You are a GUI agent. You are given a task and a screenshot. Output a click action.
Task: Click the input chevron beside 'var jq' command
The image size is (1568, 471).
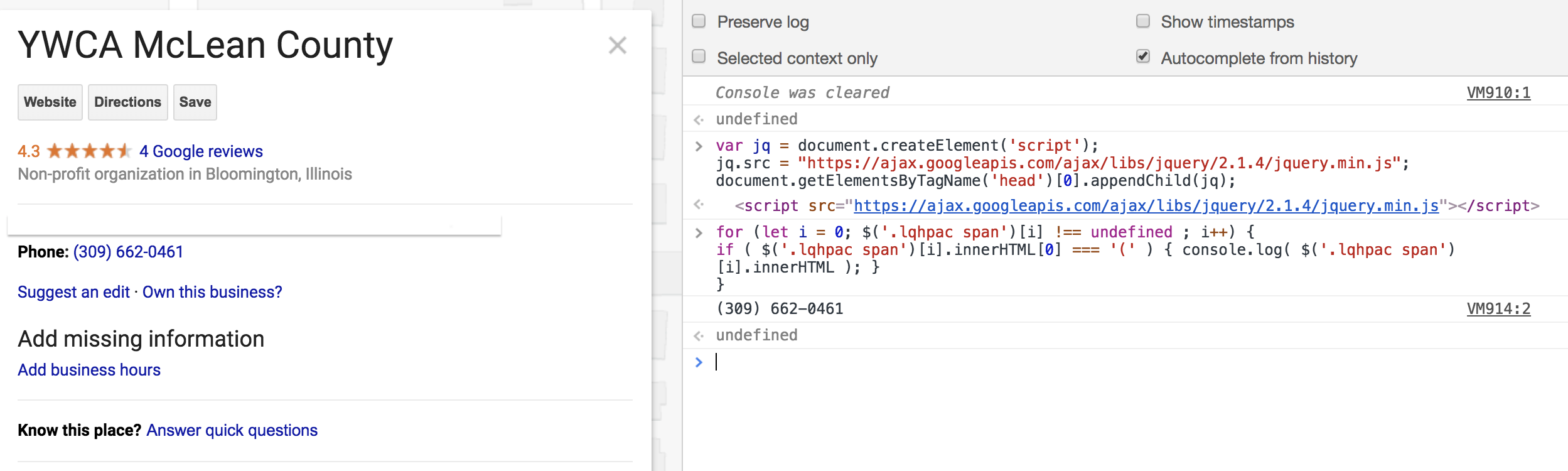699,146
